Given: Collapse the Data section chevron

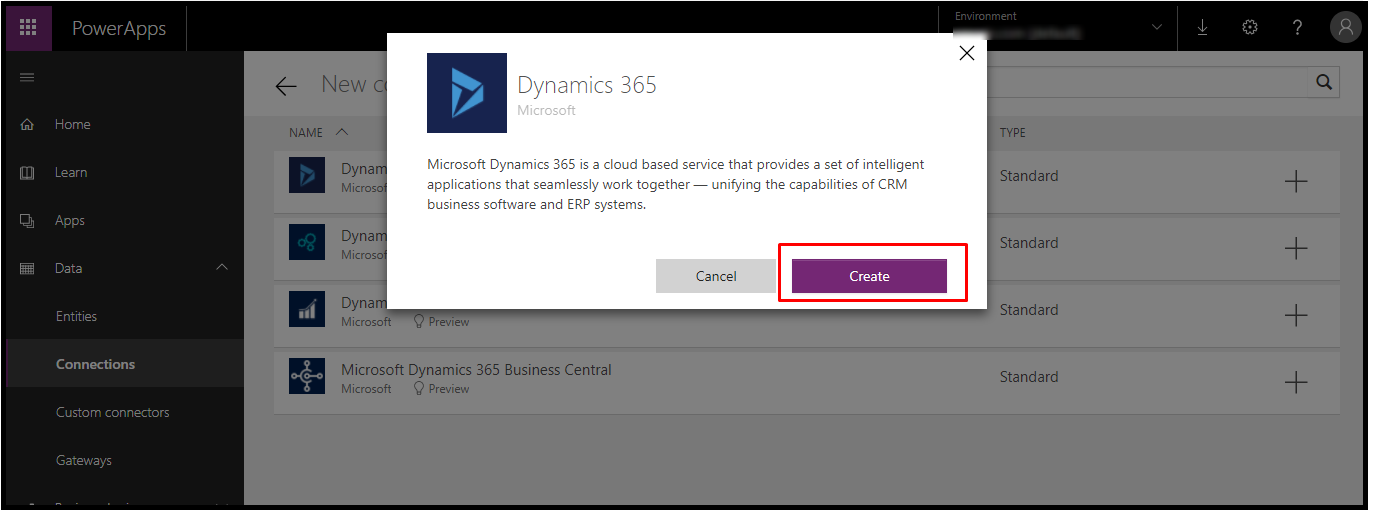Looking at the screenshot, I should (222, 268).
